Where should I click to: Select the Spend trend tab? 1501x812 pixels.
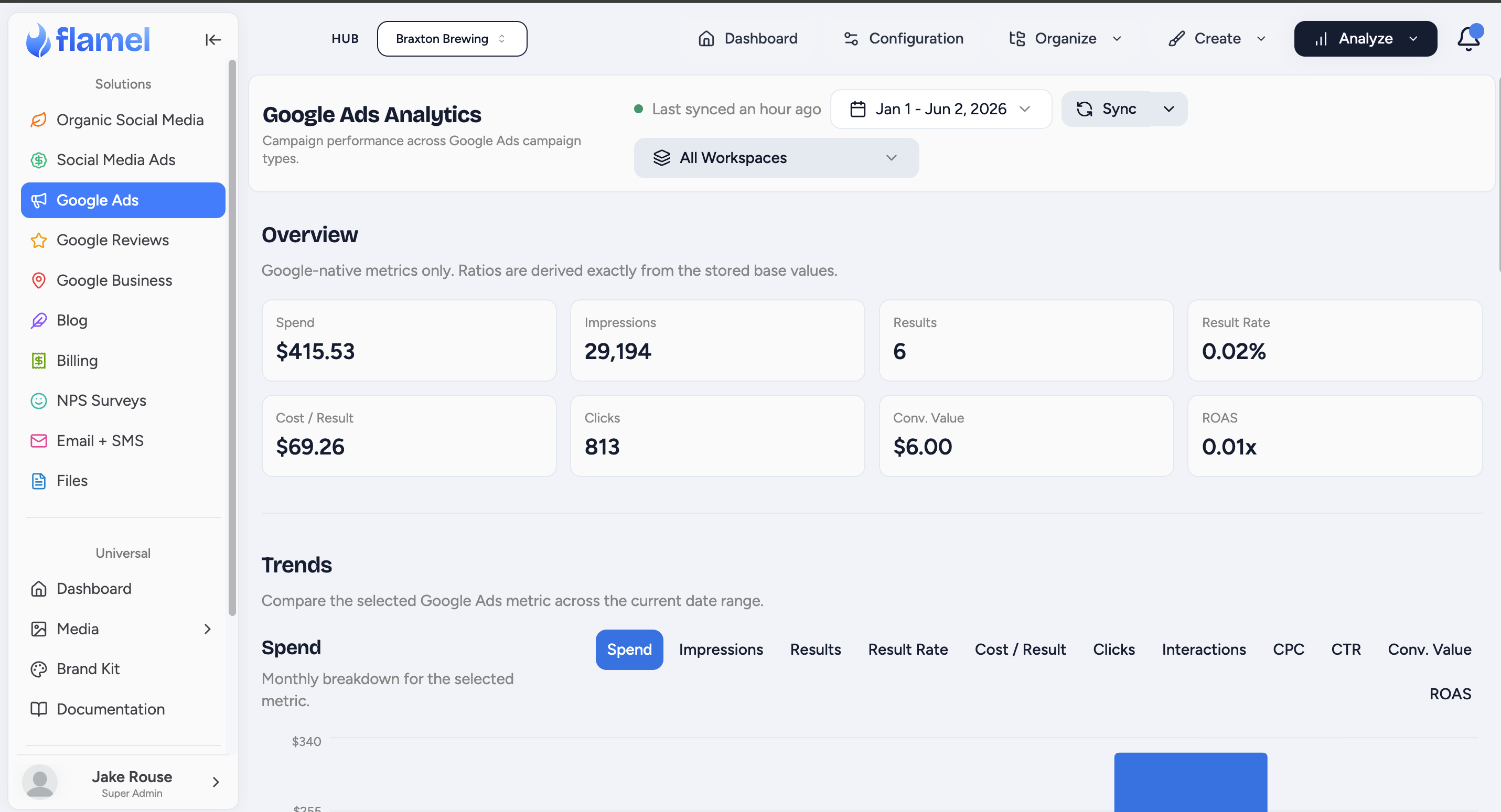pyautogui.click(x=629, y=649)
